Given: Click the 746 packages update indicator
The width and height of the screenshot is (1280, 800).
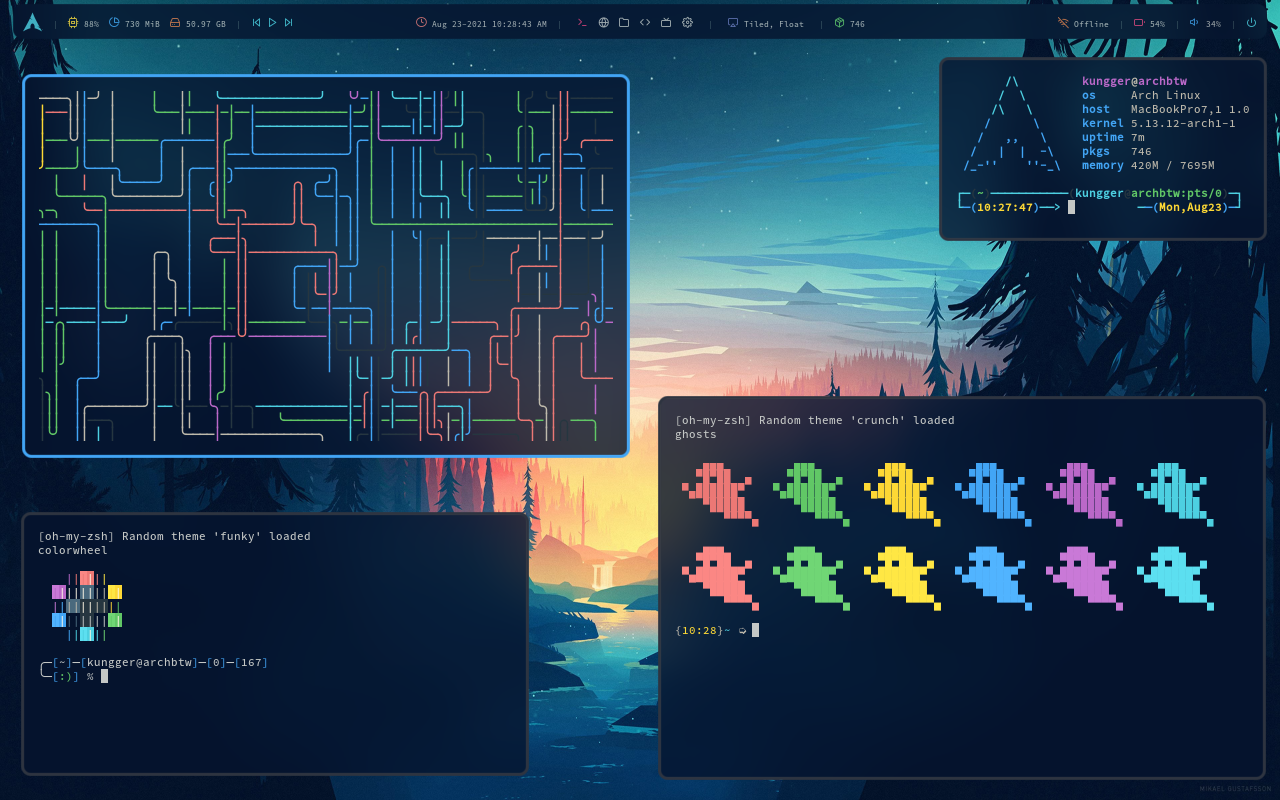Looking at the screenshot, I should point(849,23).
